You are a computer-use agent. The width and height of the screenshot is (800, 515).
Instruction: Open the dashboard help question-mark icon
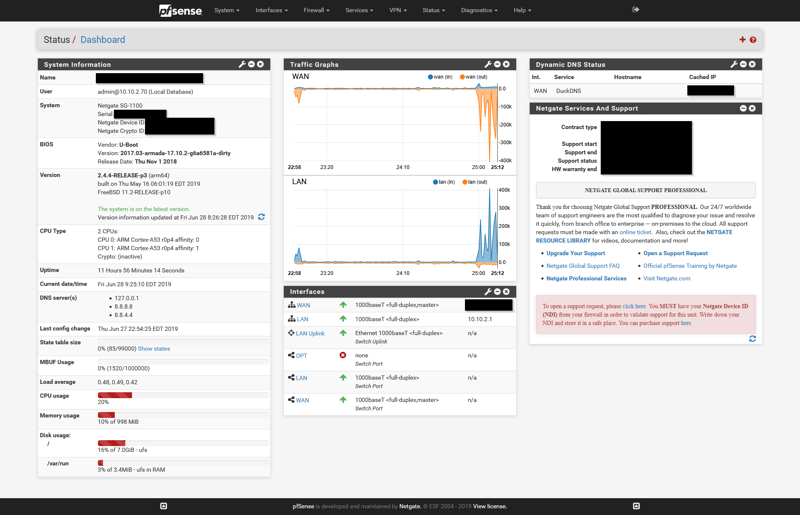click(x=753, y=40)
